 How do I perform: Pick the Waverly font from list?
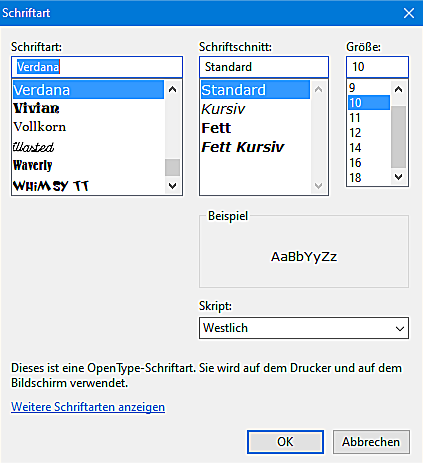[88, 165]
